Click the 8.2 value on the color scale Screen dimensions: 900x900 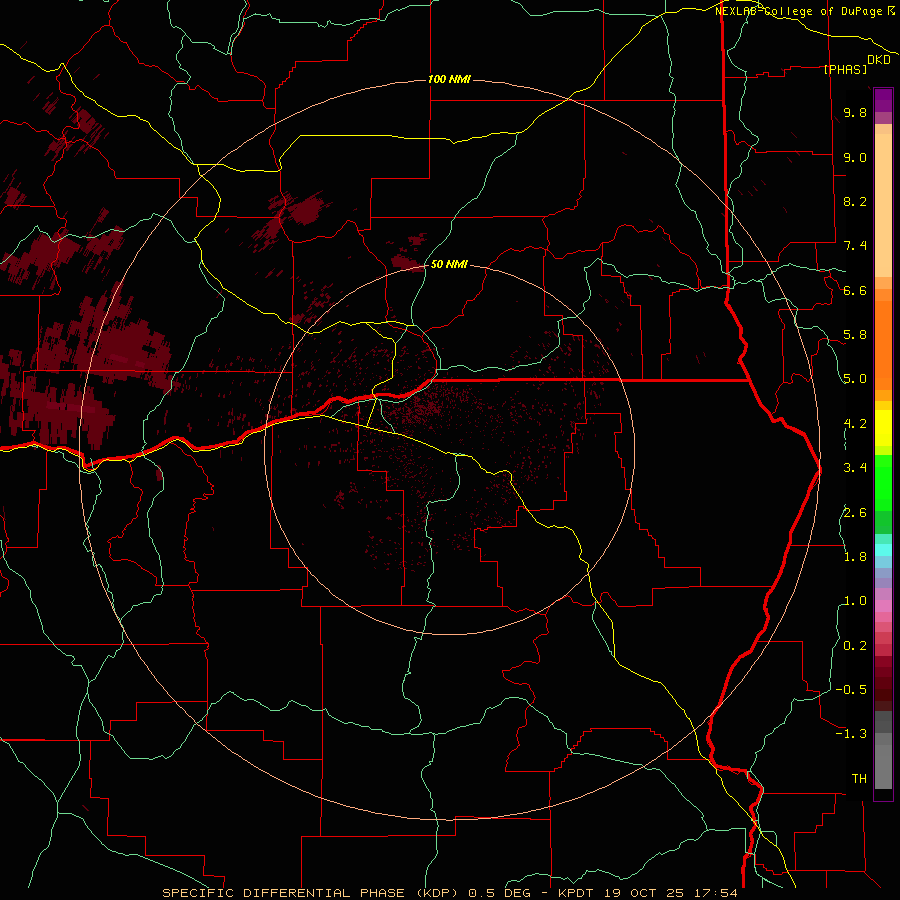point(855,201)
